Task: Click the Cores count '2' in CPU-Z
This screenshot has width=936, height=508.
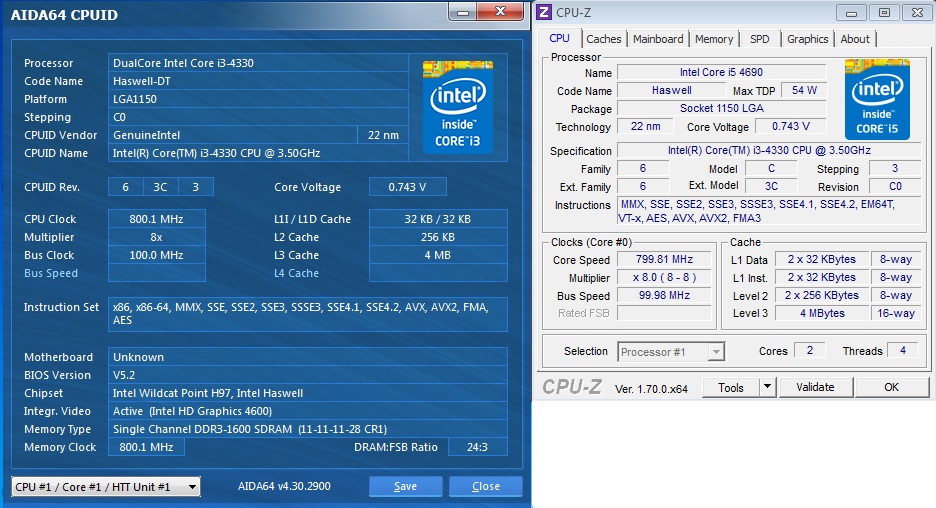Action: point(809,350)
